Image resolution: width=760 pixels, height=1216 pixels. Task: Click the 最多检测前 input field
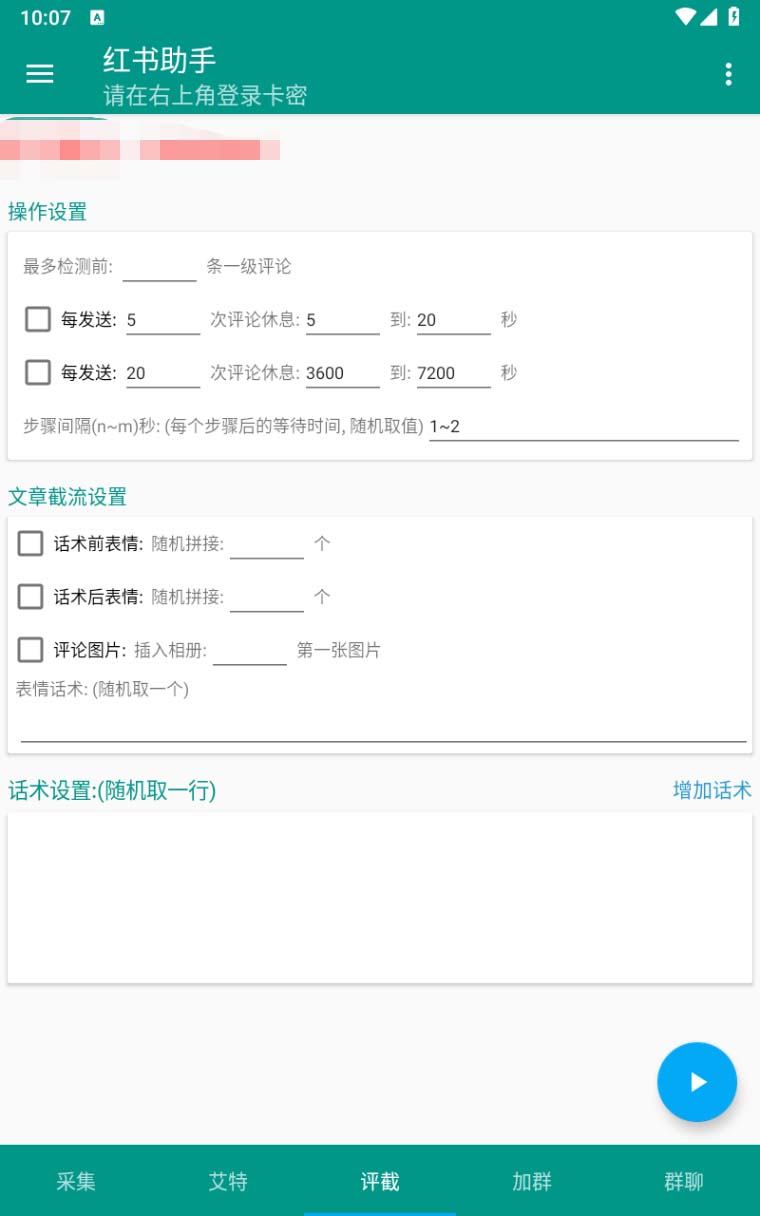click(160, 264)
